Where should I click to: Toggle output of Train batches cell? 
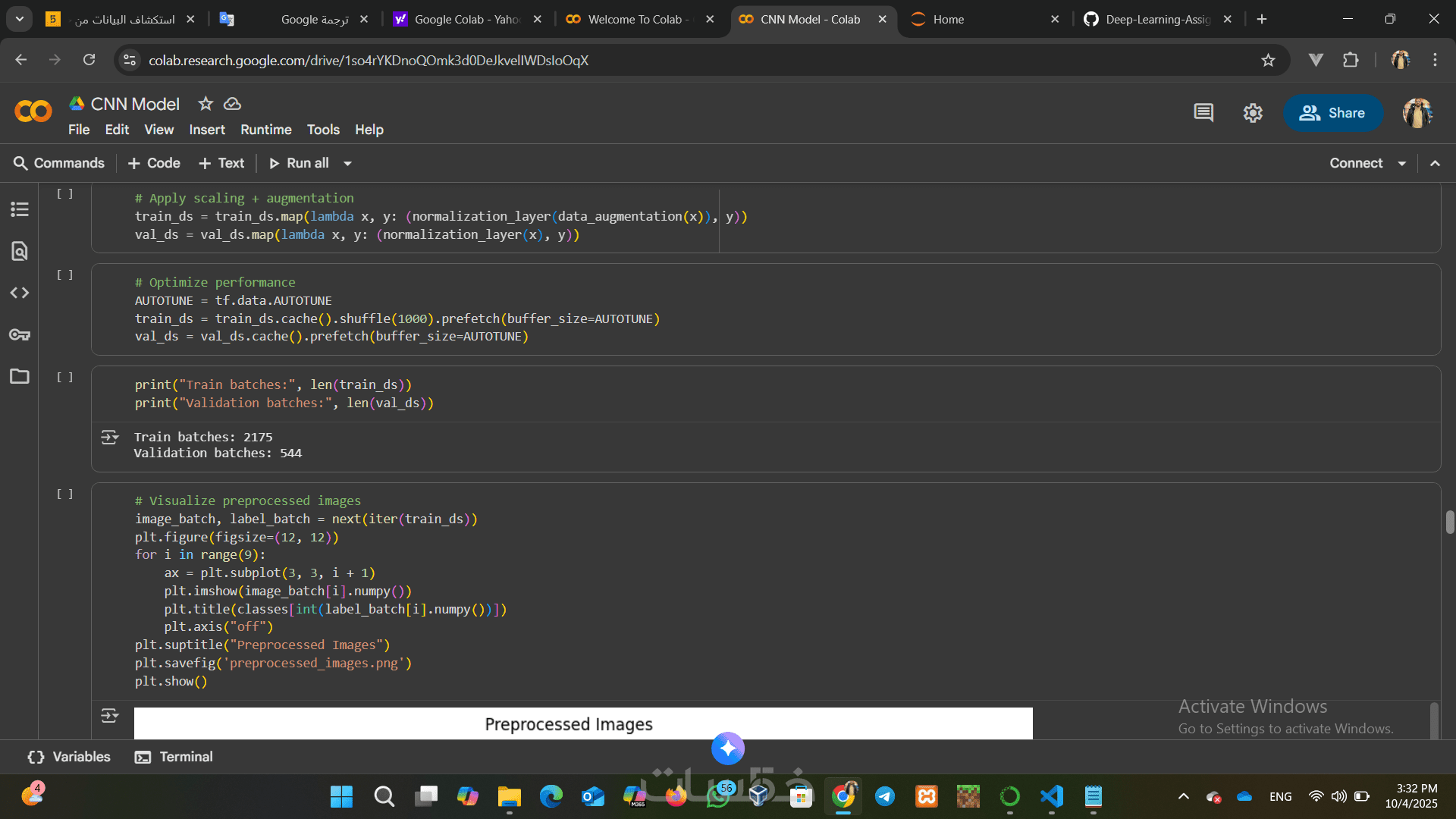point(110,438)
